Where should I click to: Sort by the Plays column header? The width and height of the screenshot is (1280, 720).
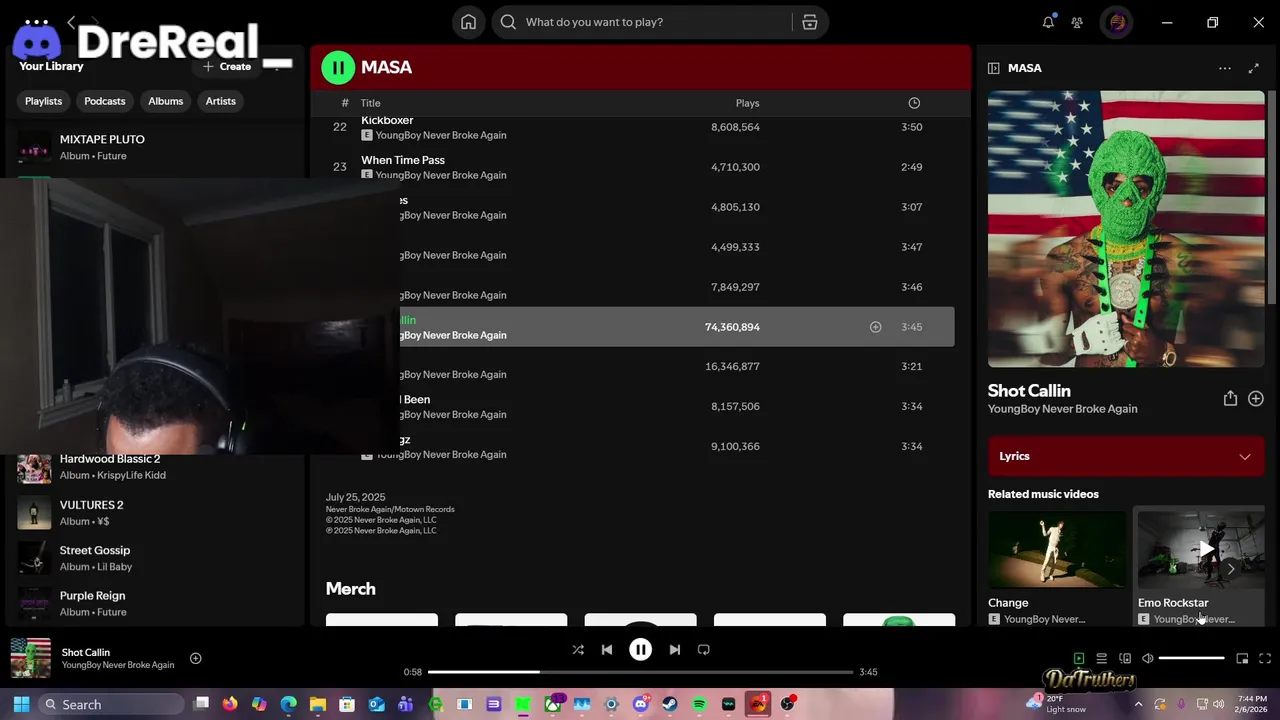coord(747,103)
